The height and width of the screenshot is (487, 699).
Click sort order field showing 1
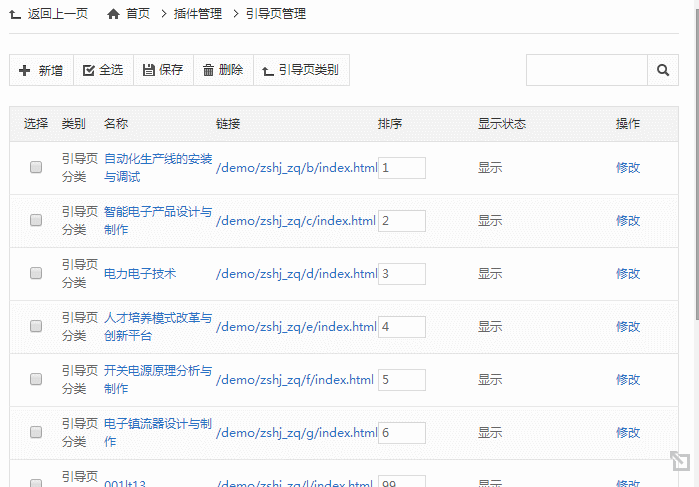(x=402, y=168)
